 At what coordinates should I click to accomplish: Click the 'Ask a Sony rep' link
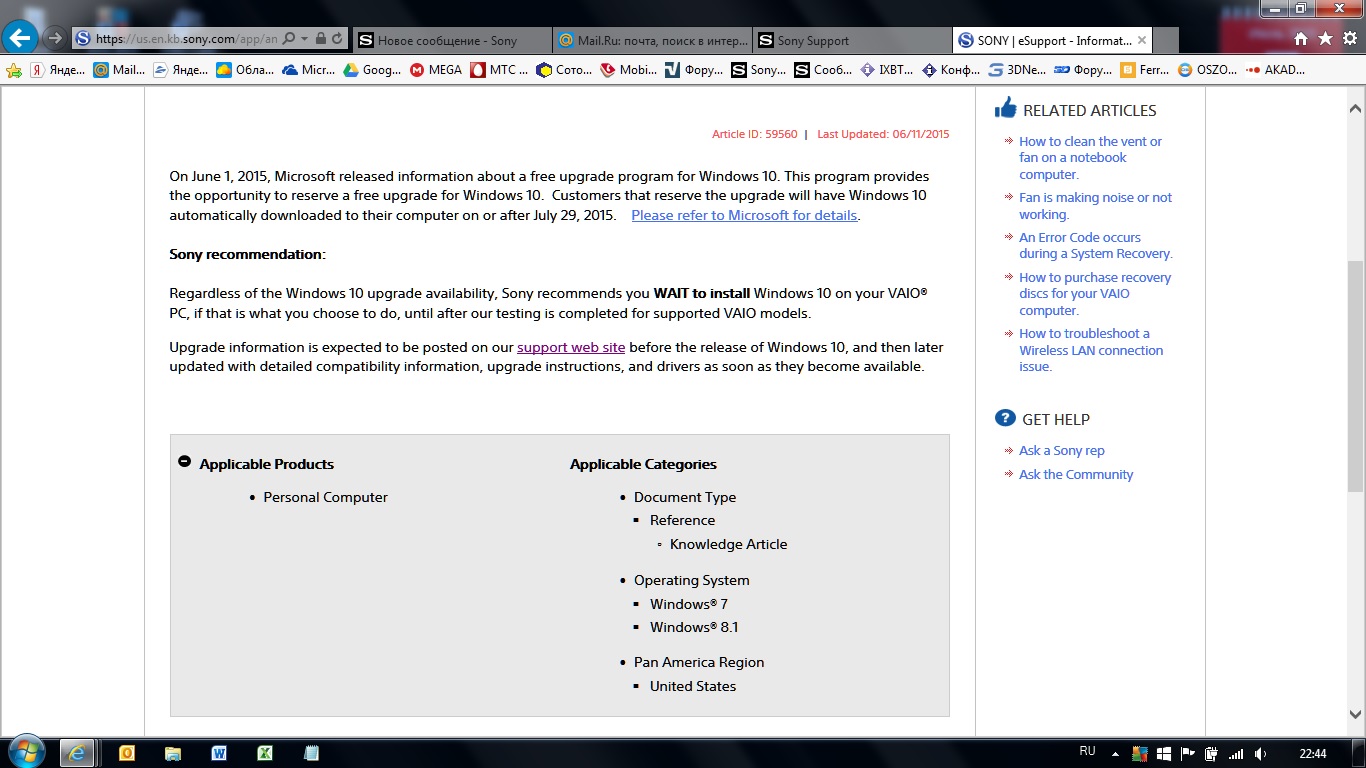point(1061,451)
